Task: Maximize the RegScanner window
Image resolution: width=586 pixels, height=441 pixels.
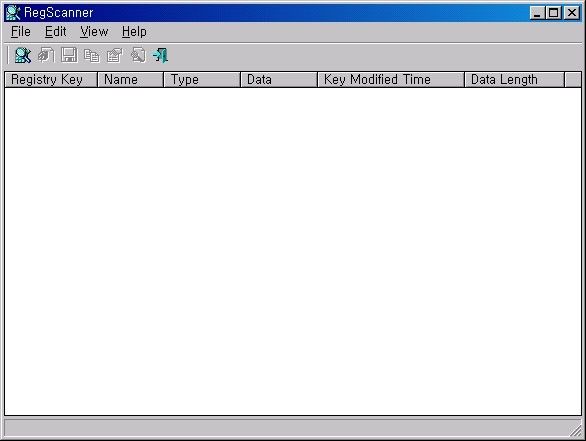Action: point(553,13)
